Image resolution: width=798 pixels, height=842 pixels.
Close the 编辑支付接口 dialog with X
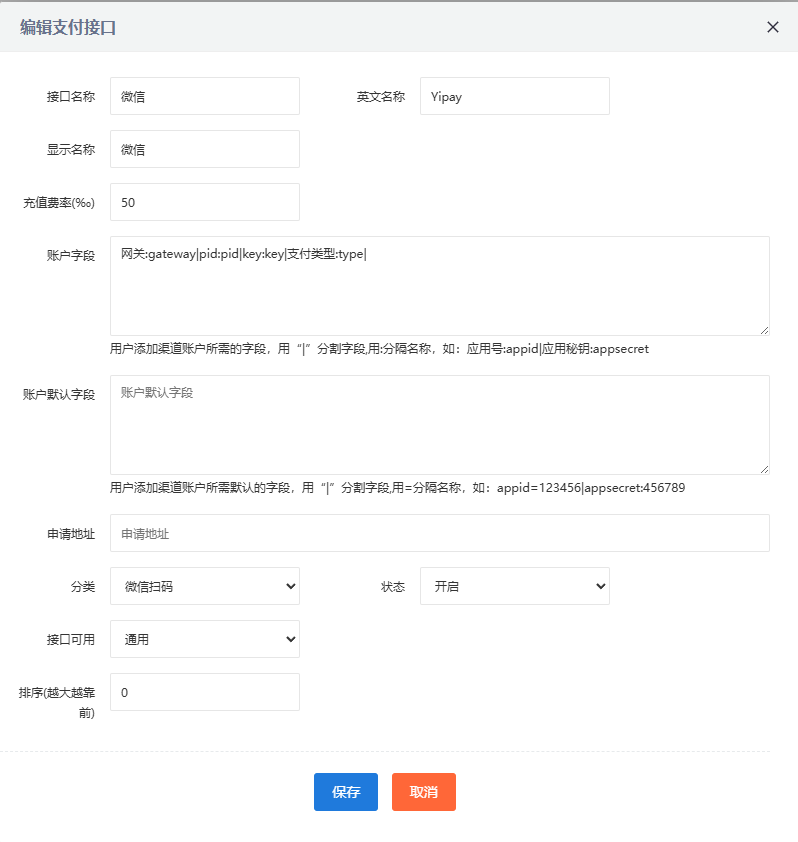pos(772,27)
